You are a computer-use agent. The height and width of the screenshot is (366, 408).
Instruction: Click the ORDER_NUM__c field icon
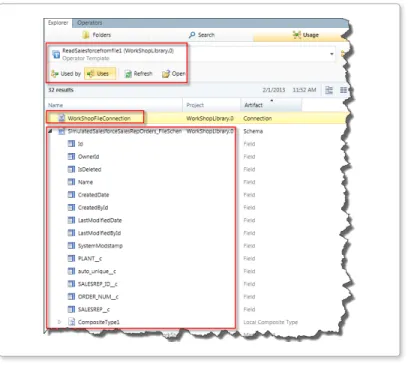[x=71, y=296]
